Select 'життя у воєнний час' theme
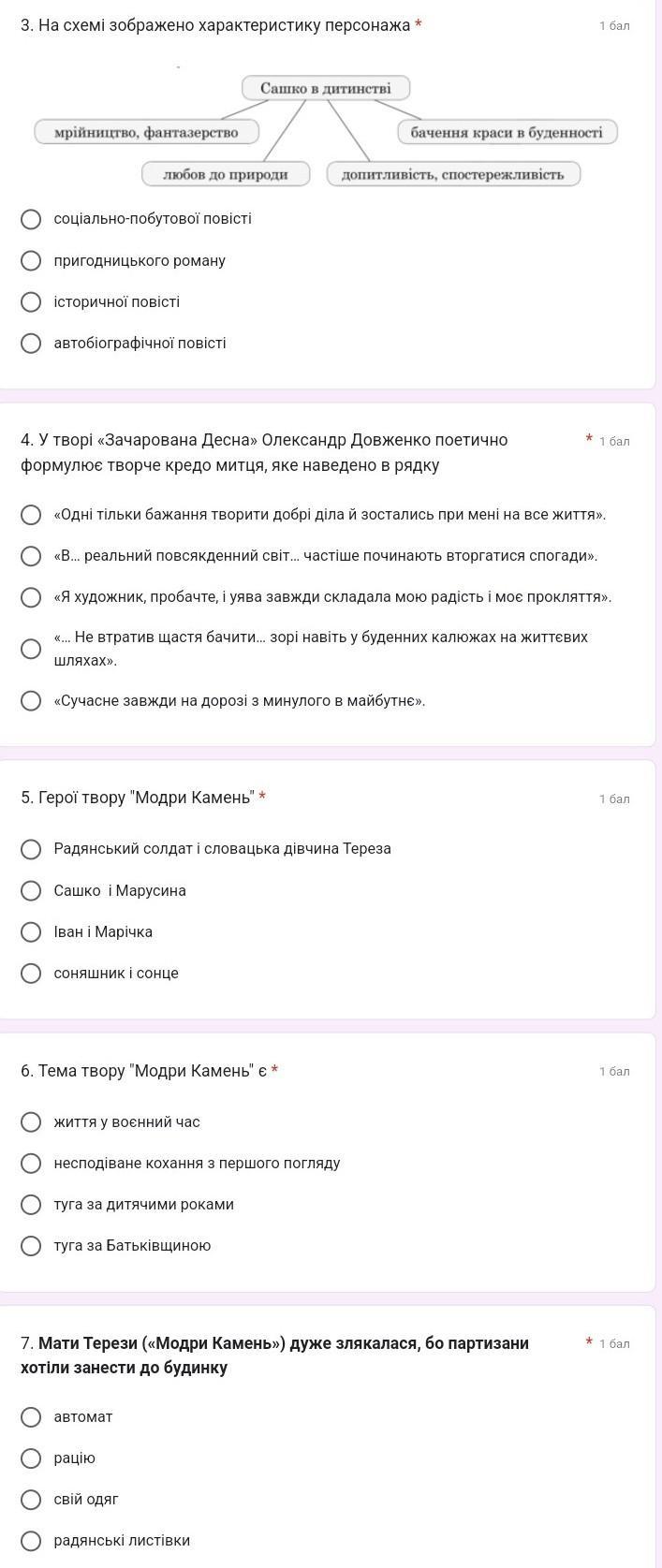The width and height of the screenshot is (662, 1568). 31,1122
